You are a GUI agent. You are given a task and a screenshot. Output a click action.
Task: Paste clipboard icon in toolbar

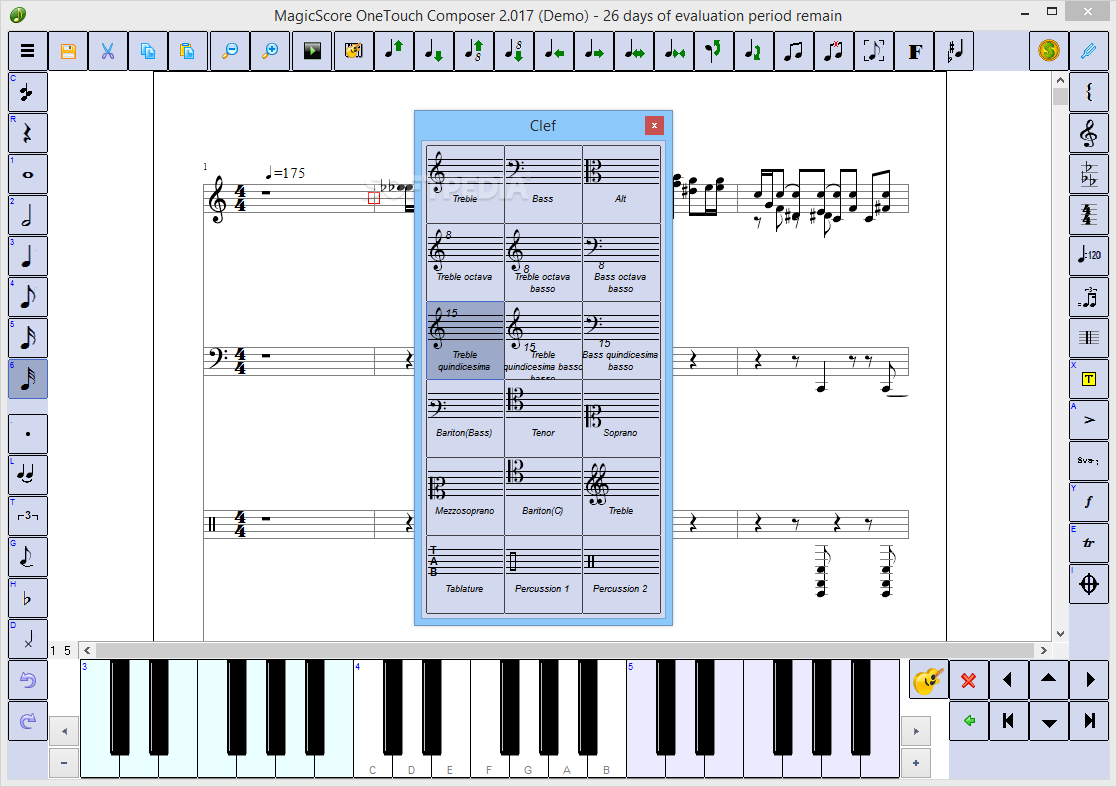pos(187,51)
